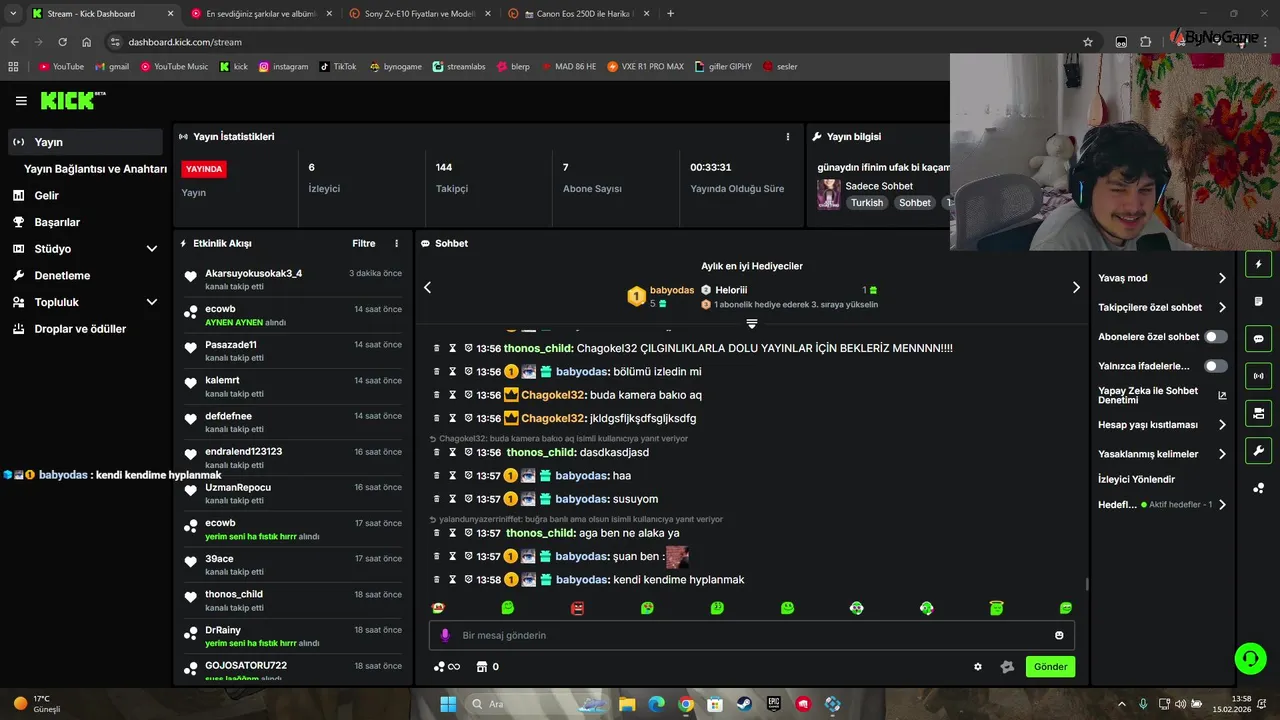
Task: Expand the Hedefler active goals row
Action: click(x=1222, y=505)
